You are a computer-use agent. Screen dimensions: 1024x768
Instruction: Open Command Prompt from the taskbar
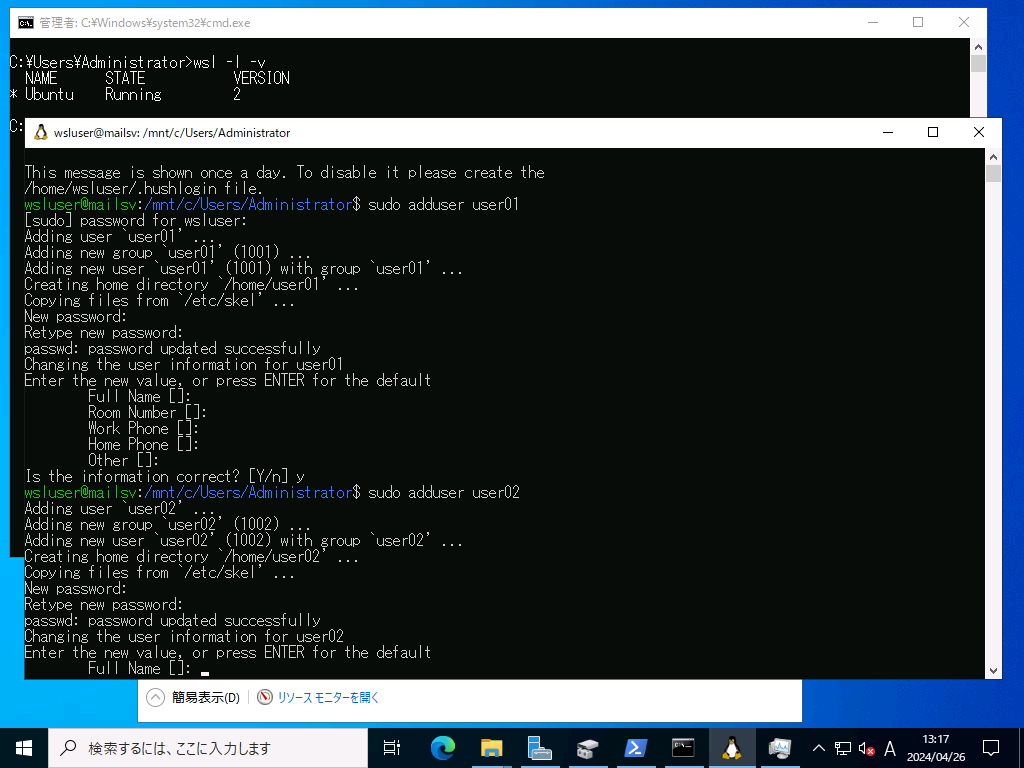[684, 747]
